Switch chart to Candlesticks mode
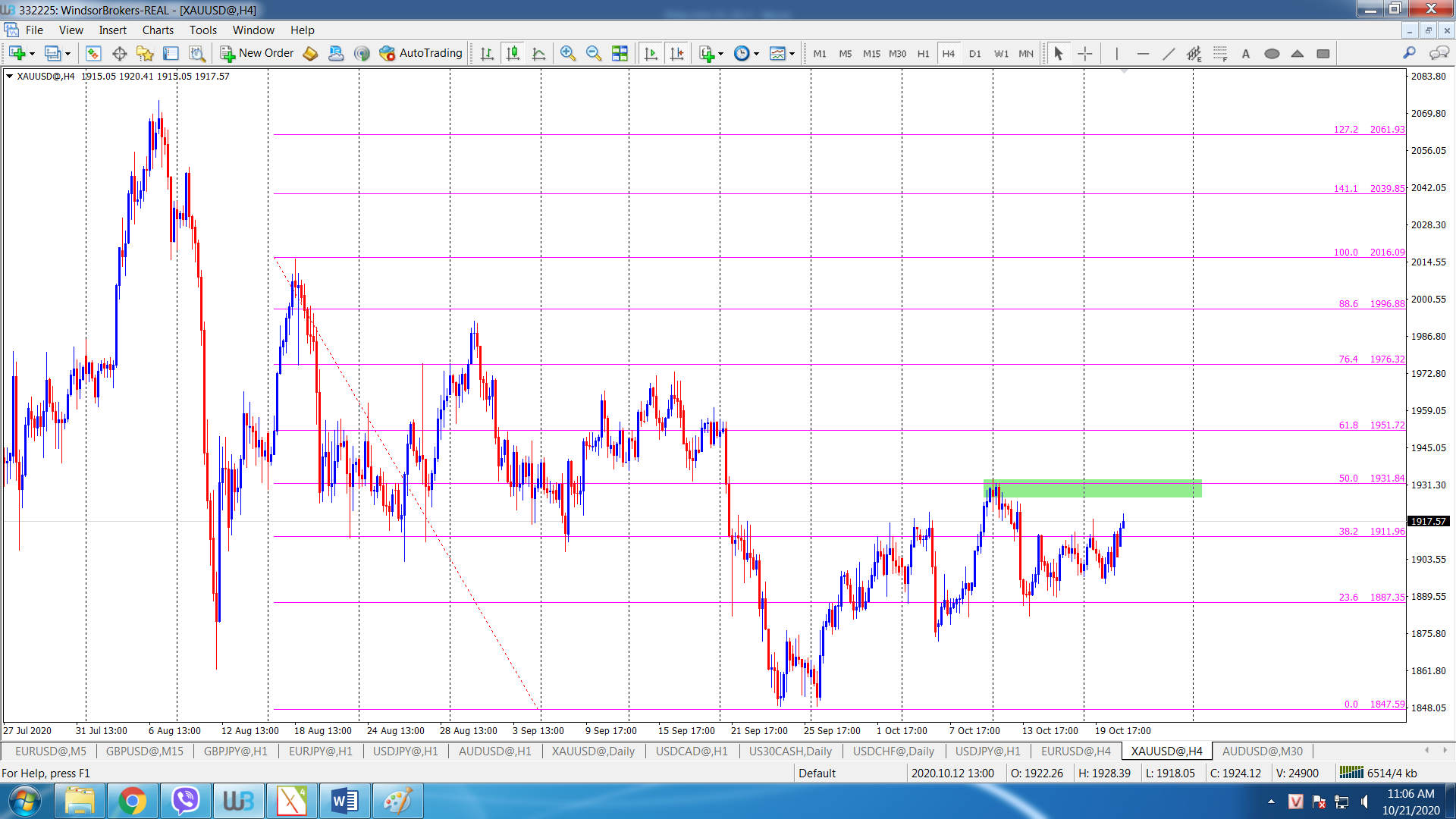This screenshot has width=1456, height=819. (x=513, y=53)
